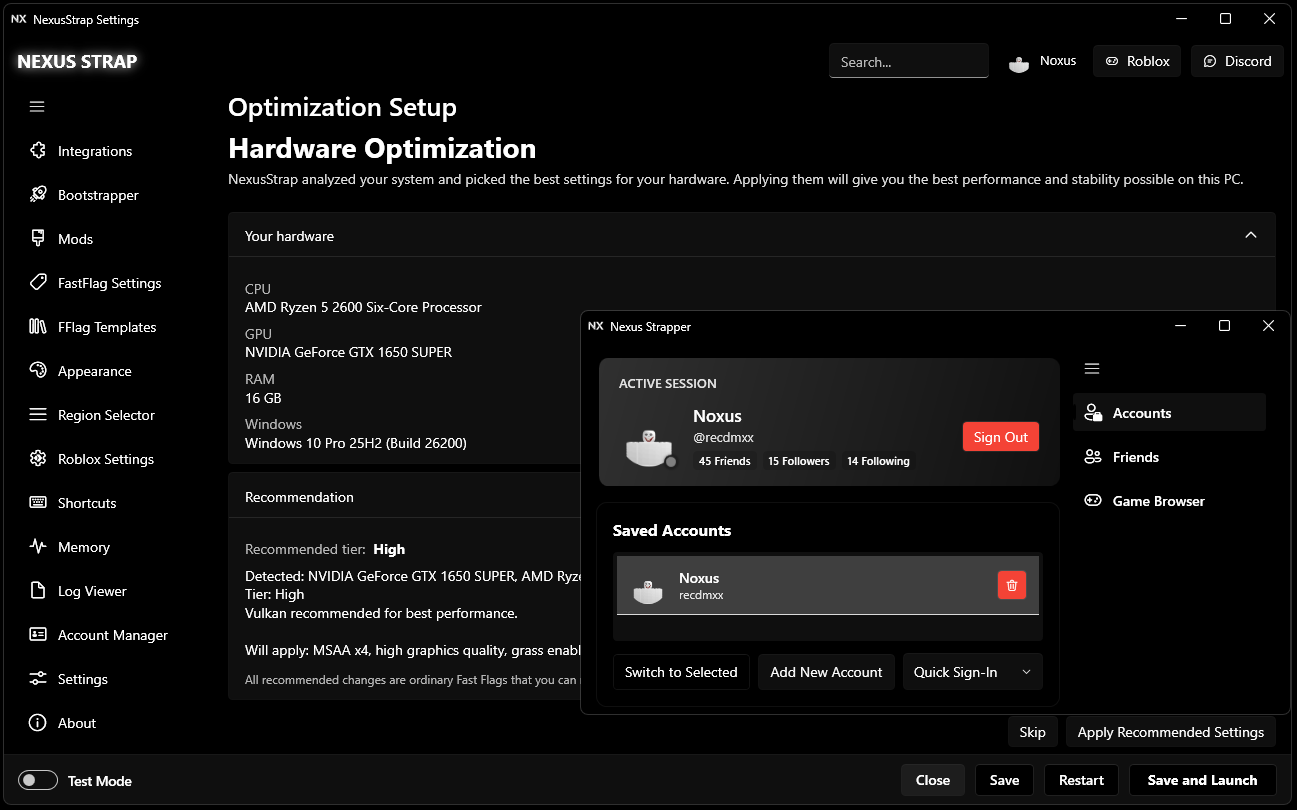The image size is (1297, 810).
Task: Select the Noxus saved account row
Action: [828, 585]
